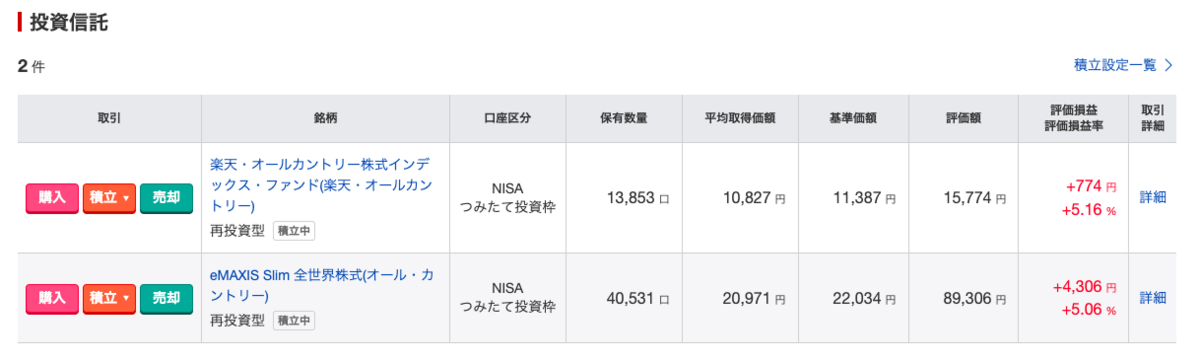
Task: View 詳細 for 楽天・オールカントリー row
Action: tap(1153, 198)
